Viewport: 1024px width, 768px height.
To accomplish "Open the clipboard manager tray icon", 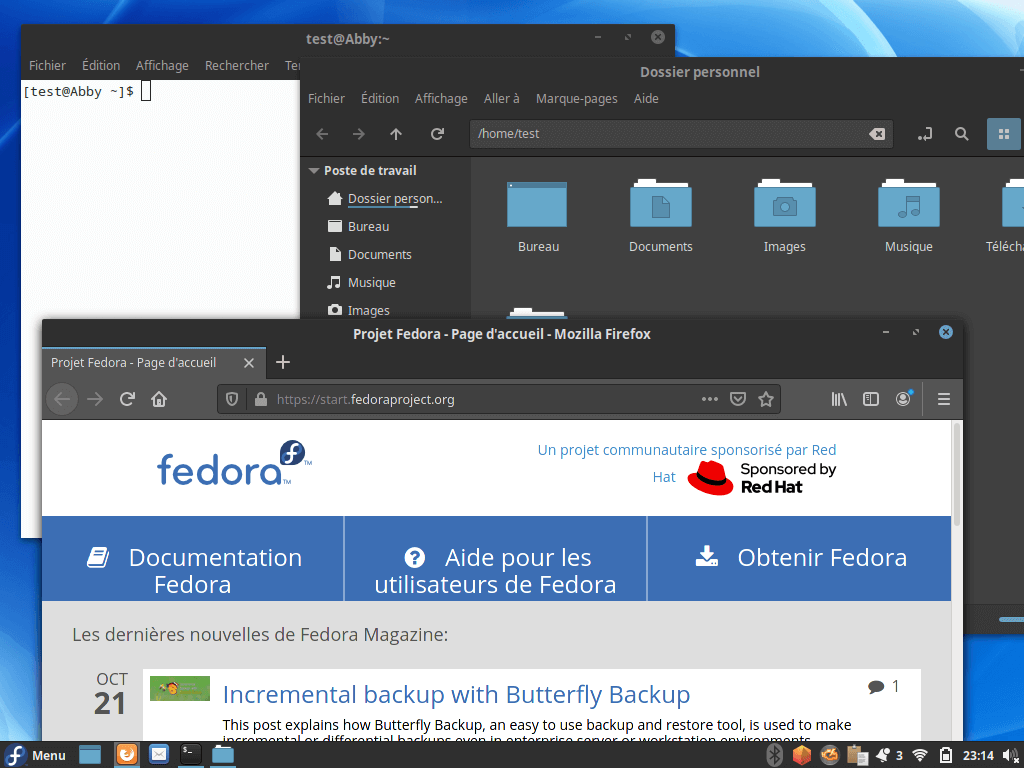I will point(857,756).
